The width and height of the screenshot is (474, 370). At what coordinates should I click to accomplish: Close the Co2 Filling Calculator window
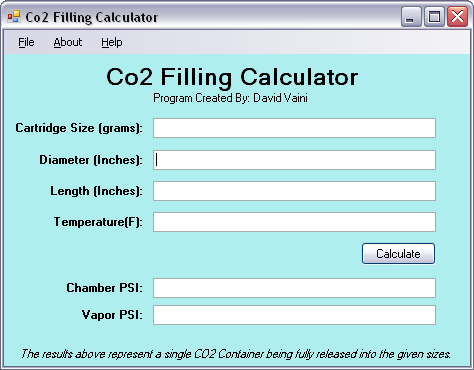(x=457, y=16)
